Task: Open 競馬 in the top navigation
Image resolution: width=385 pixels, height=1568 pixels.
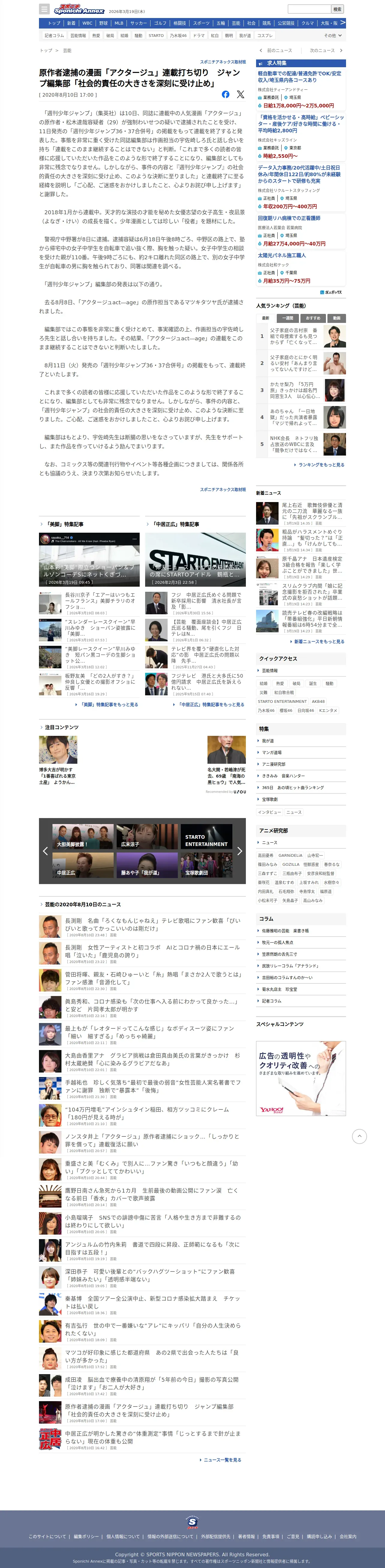Action: 266,23
